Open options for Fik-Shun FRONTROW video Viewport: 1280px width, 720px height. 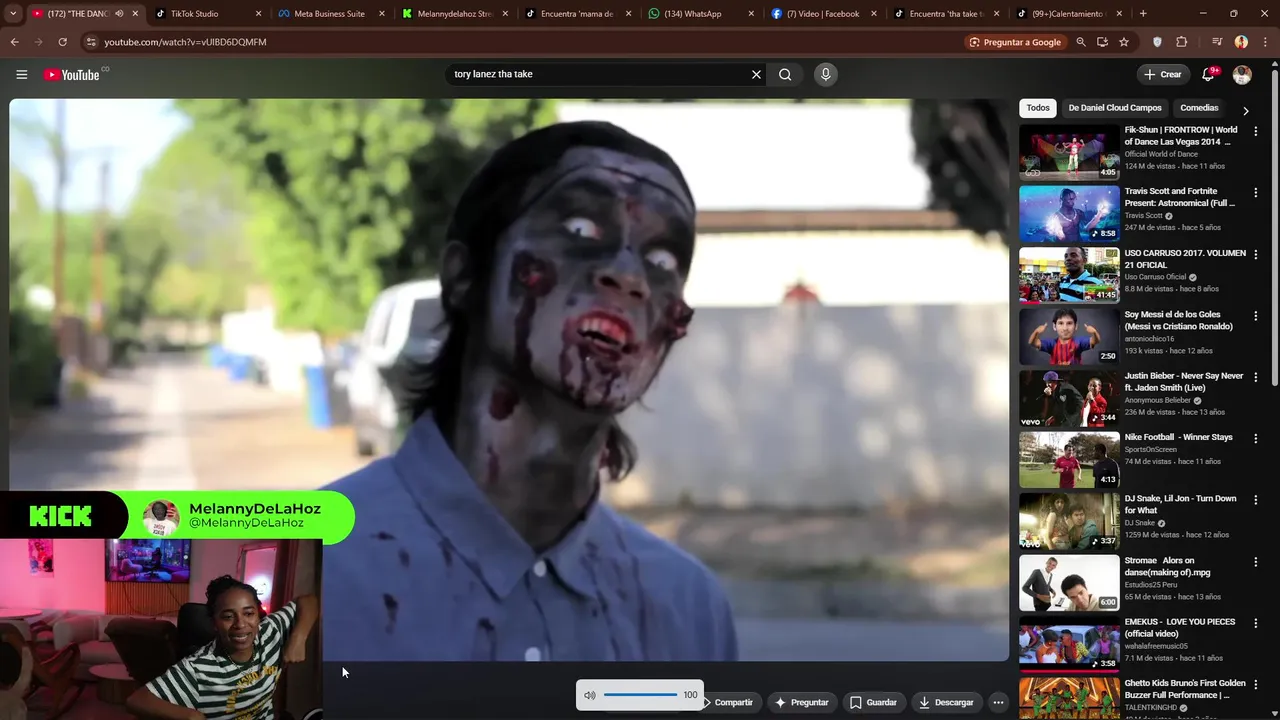pos(1256,131)
